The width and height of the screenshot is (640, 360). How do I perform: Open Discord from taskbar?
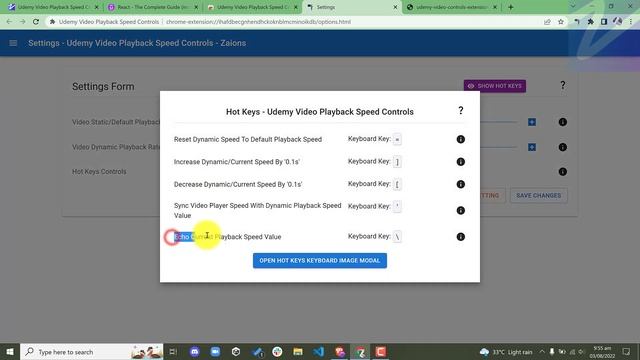194,351
